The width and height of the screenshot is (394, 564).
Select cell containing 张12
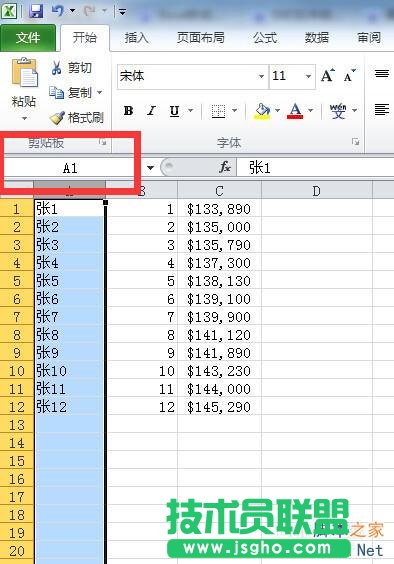(70, 407)
